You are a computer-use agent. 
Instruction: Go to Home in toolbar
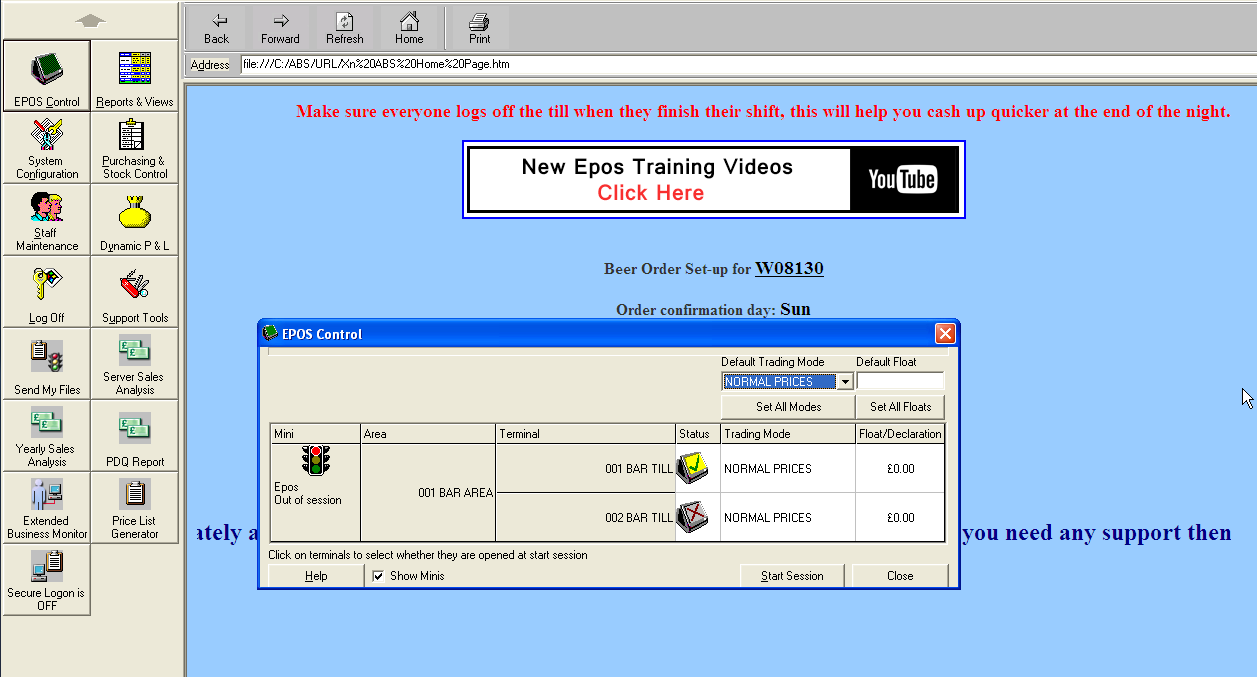409,28
